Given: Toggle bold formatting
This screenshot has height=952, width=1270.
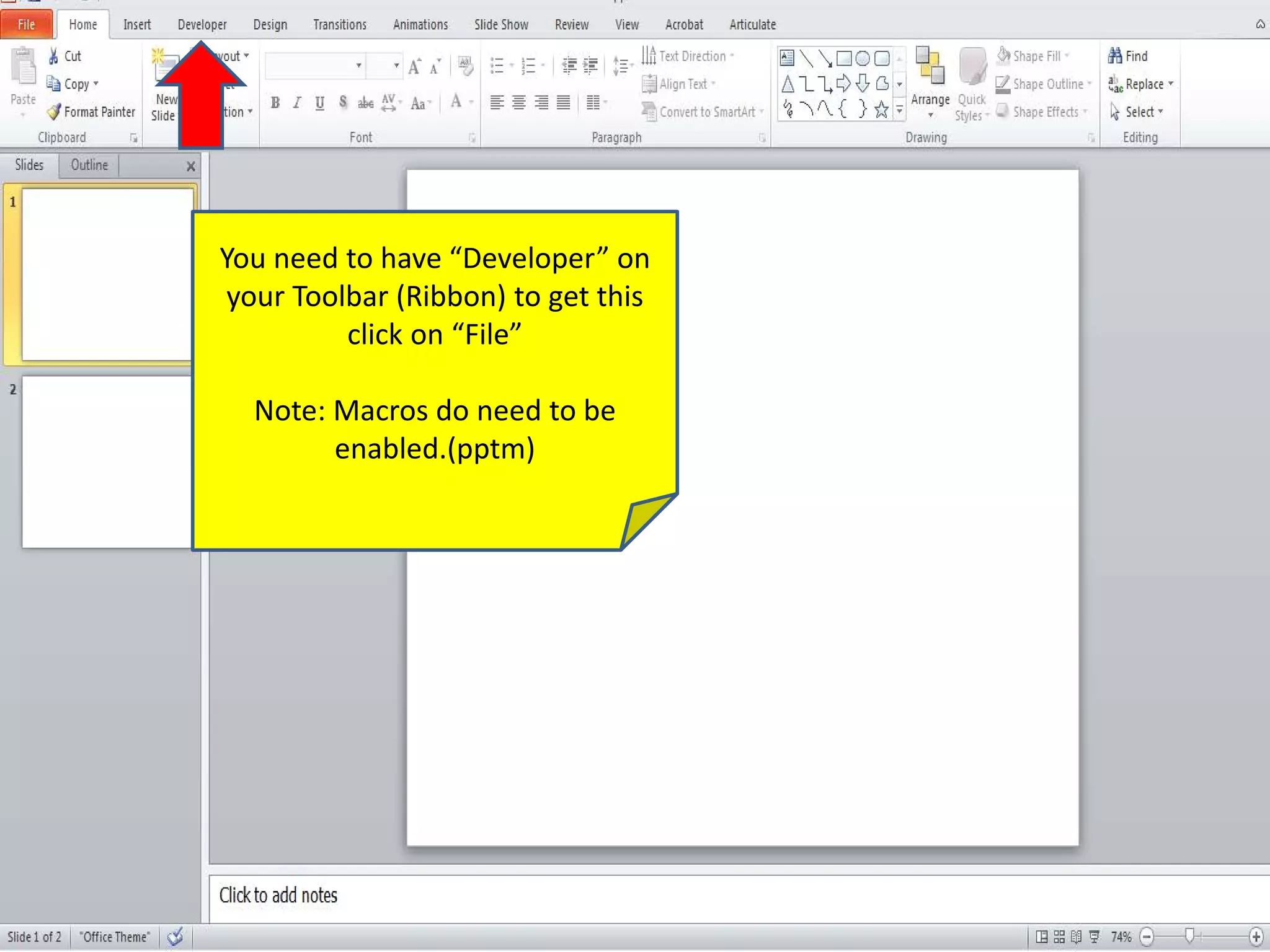Looking at the screenshot, I should (275, 103).
